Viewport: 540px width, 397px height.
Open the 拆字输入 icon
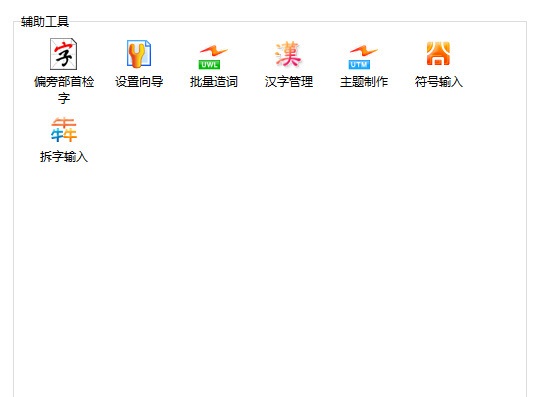64,129
